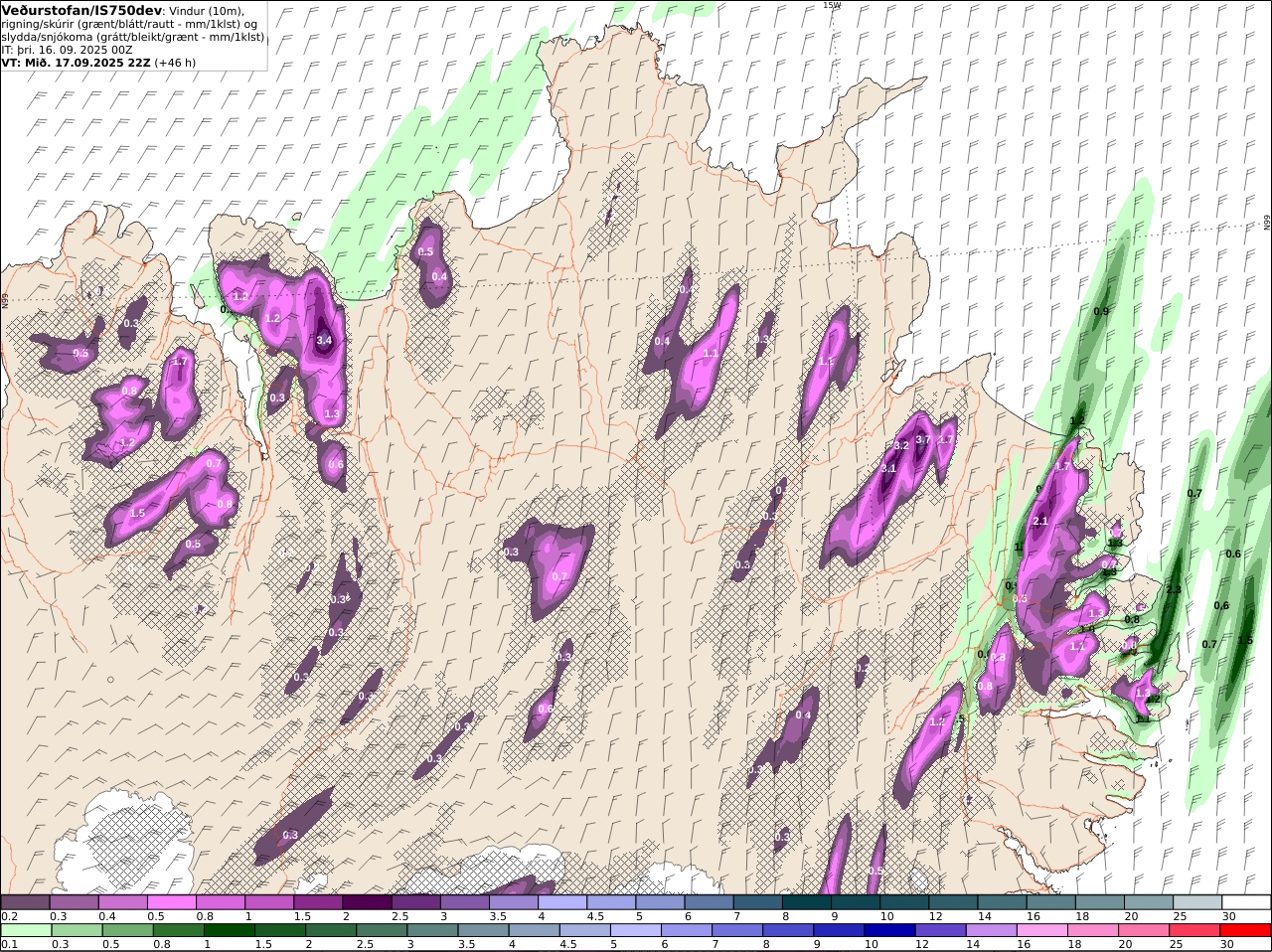
Task: Click the lilac rain swatch between 14 and 16
Action: coord(992,930)
